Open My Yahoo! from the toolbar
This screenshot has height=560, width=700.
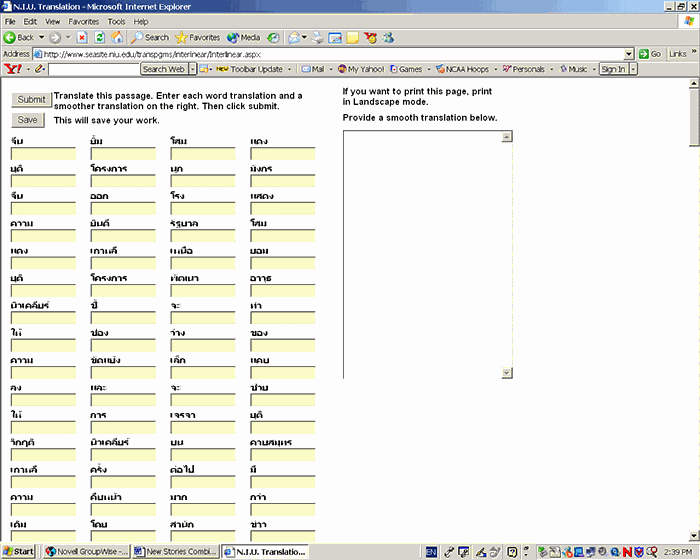coord(361,69)
